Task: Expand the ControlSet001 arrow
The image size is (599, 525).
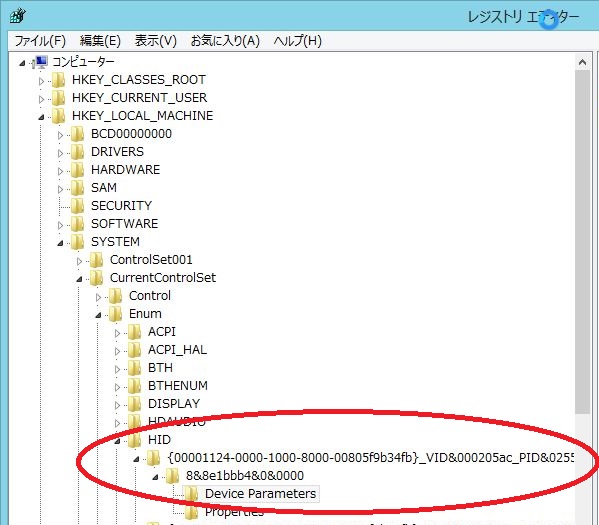Action: [79, 261]
